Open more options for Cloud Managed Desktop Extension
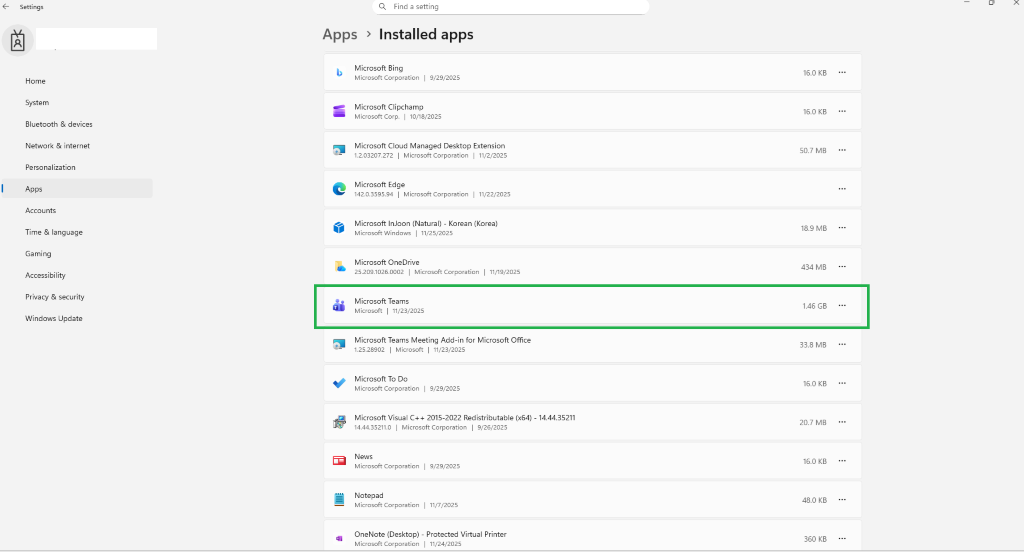This screenshot has height=552, width=1024. click(x=842, y=150)
